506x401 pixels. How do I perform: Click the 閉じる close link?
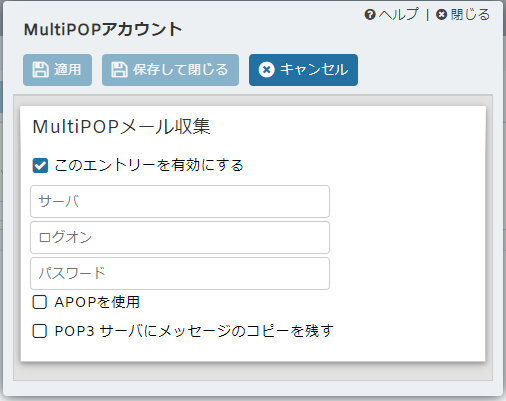click(x=463, y=15)
